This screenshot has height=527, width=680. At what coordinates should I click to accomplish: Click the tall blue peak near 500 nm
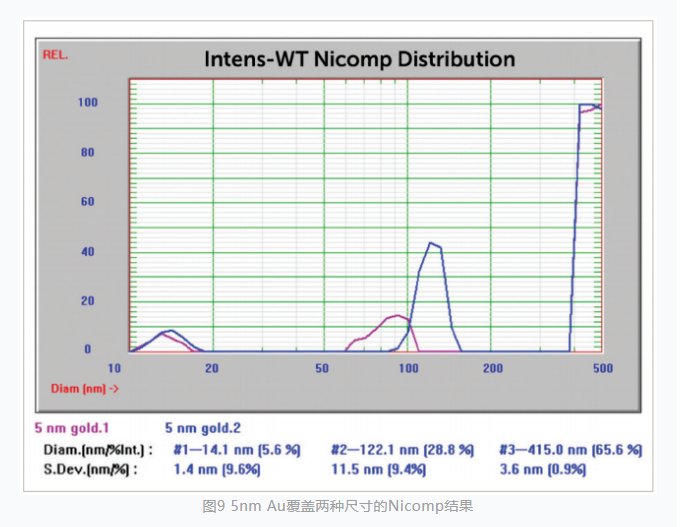[588, 106]
